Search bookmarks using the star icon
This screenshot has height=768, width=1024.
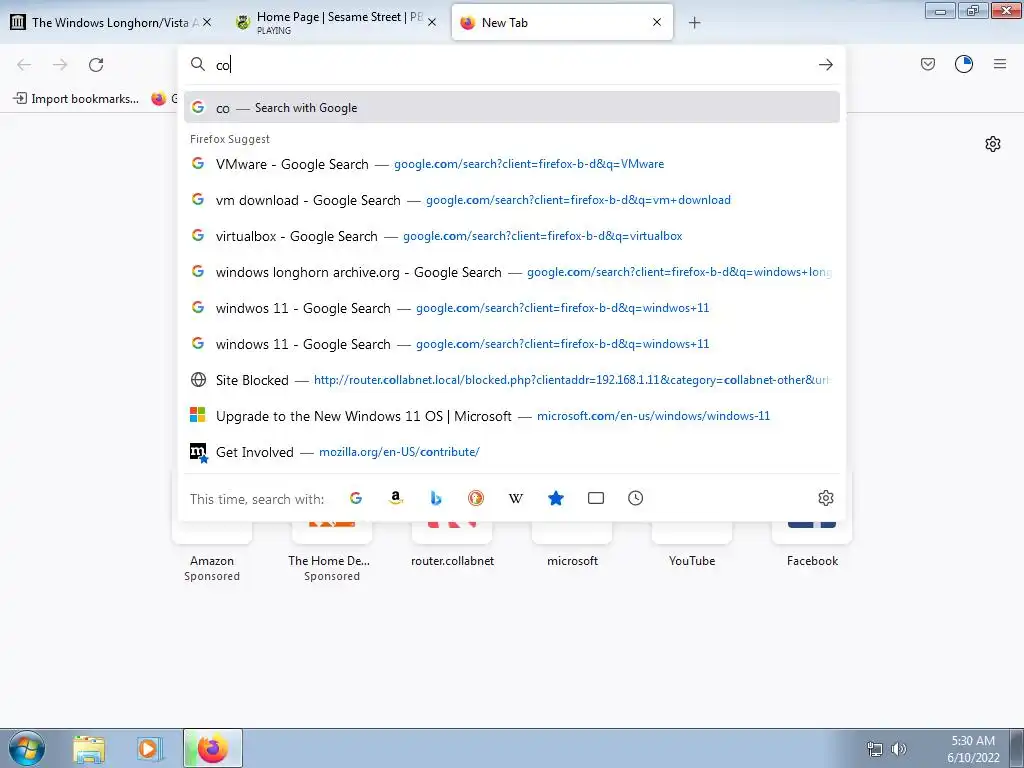click(x=556, y=498)
